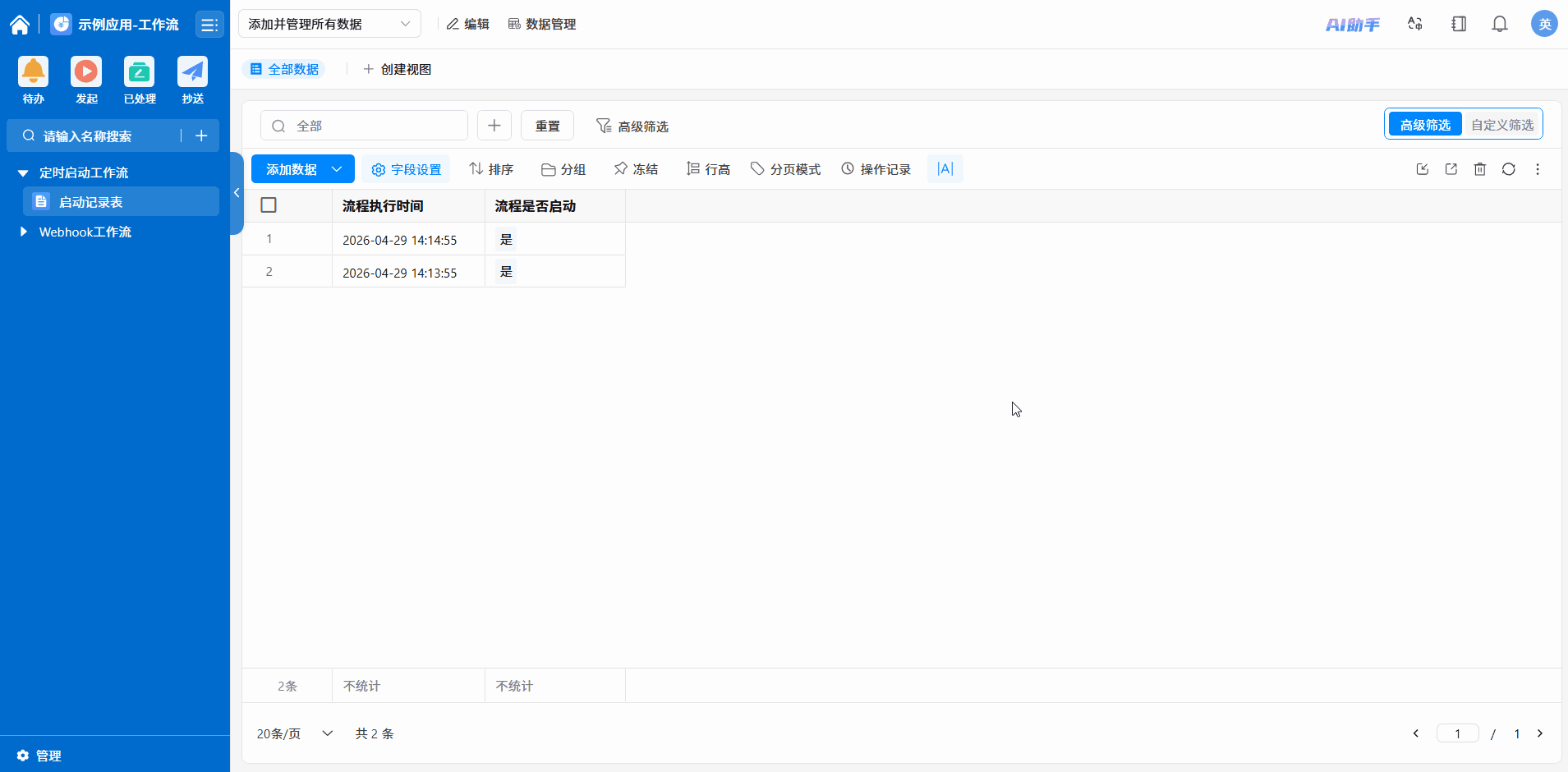Open 分组 grouping options
Viewport: 1568px width, 772px height.
(563, 169)
